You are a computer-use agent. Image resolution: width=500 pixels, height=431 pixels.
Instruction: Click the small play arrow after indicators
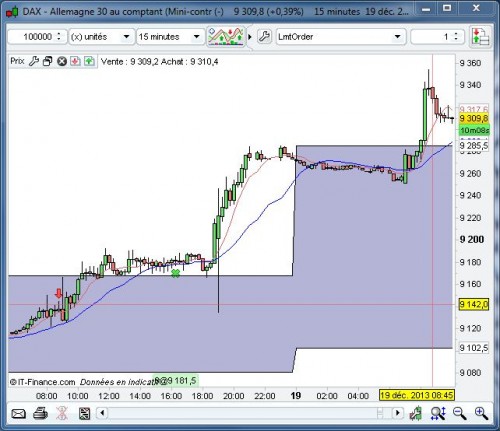coord(250,37)
